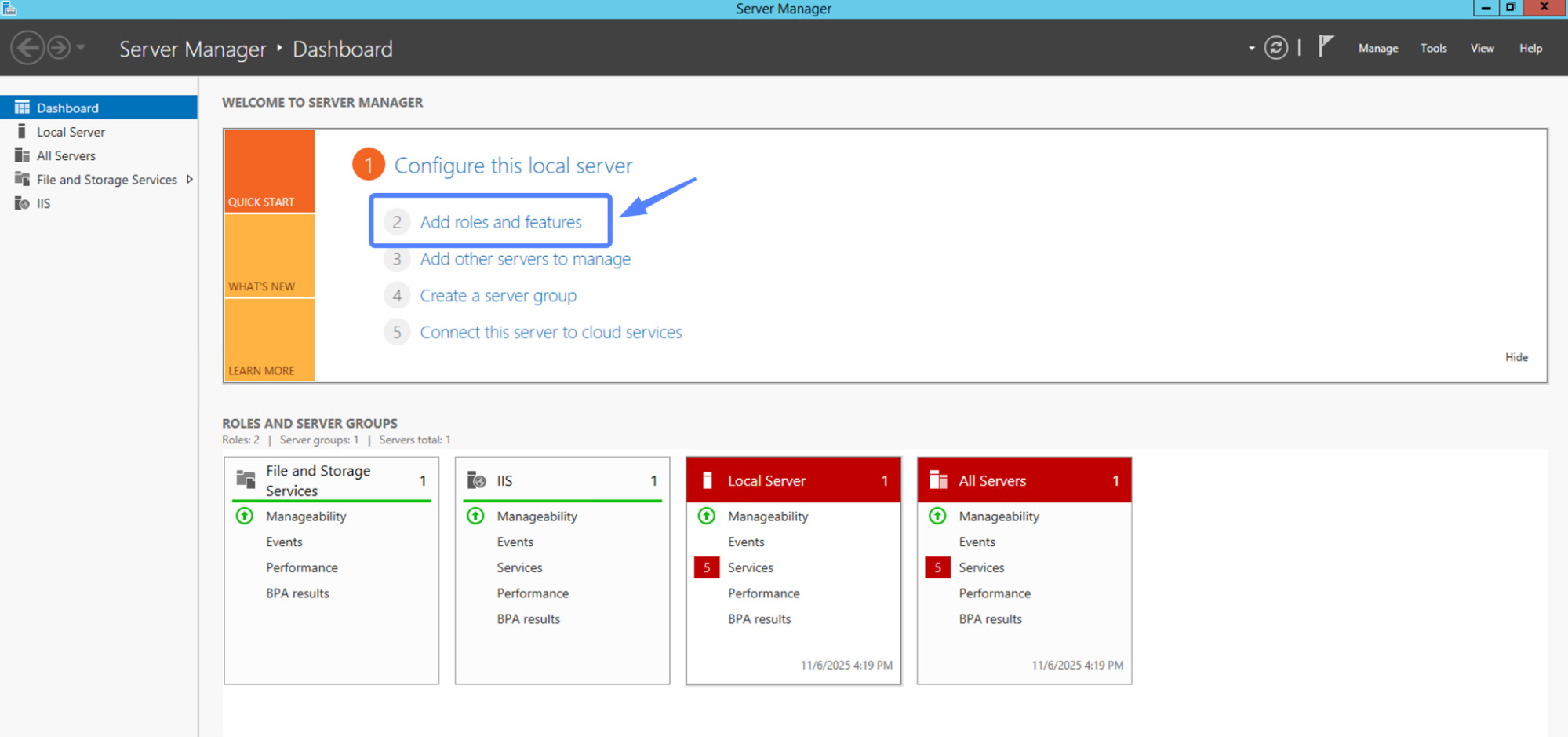Hide the welcome tile
Screen dimensions: 1568x737
click(x=1515, y=357)
